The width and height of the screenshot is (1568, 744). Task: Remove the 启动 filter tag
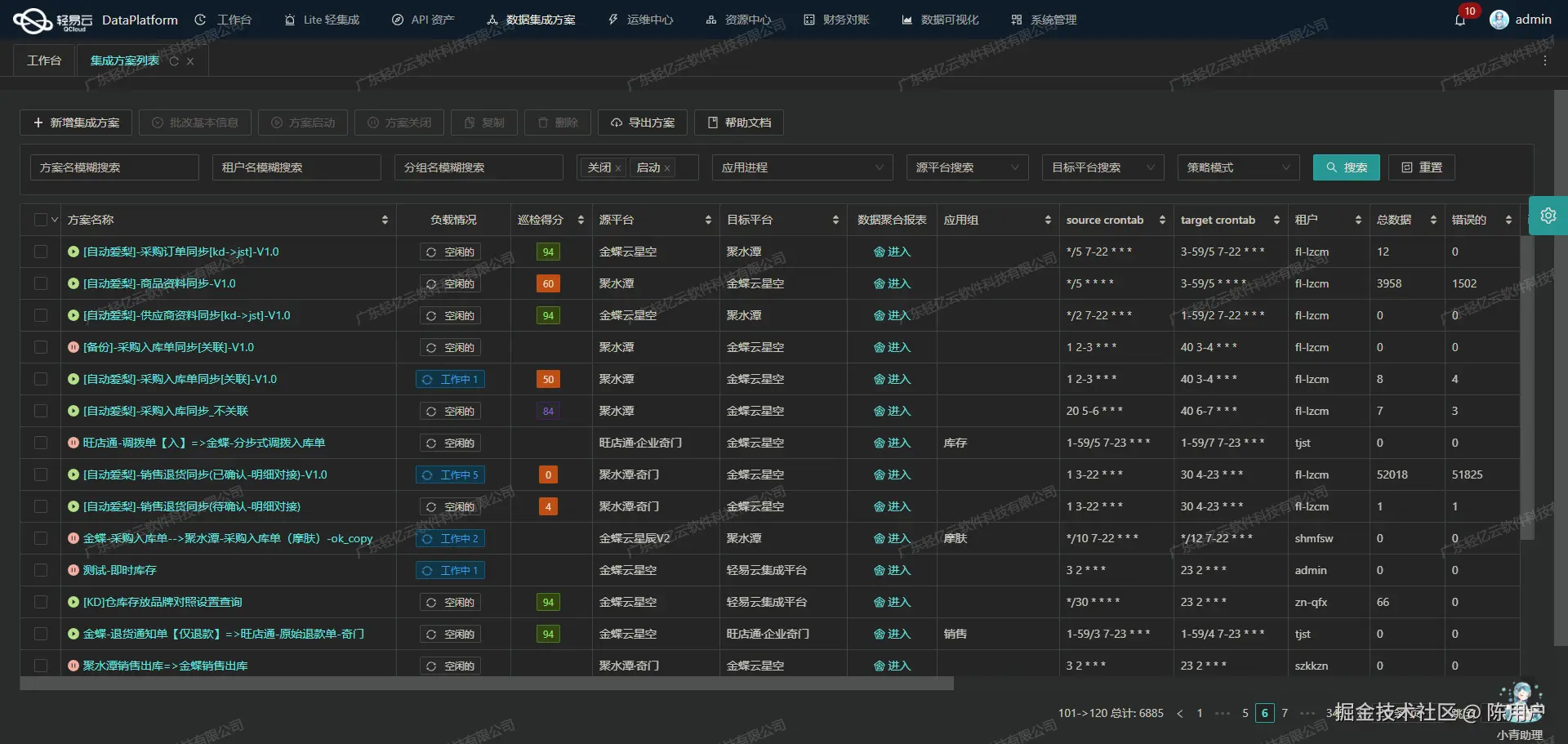[x=667, y=168]
